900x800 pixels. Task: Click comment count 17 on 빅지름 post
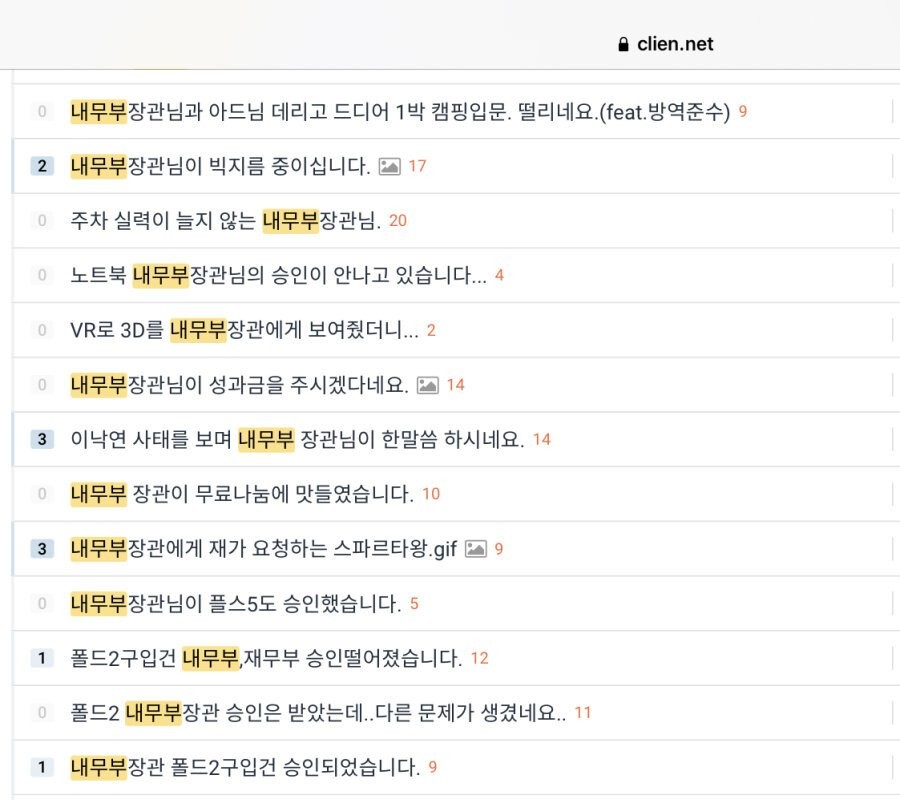pos(417,166)
